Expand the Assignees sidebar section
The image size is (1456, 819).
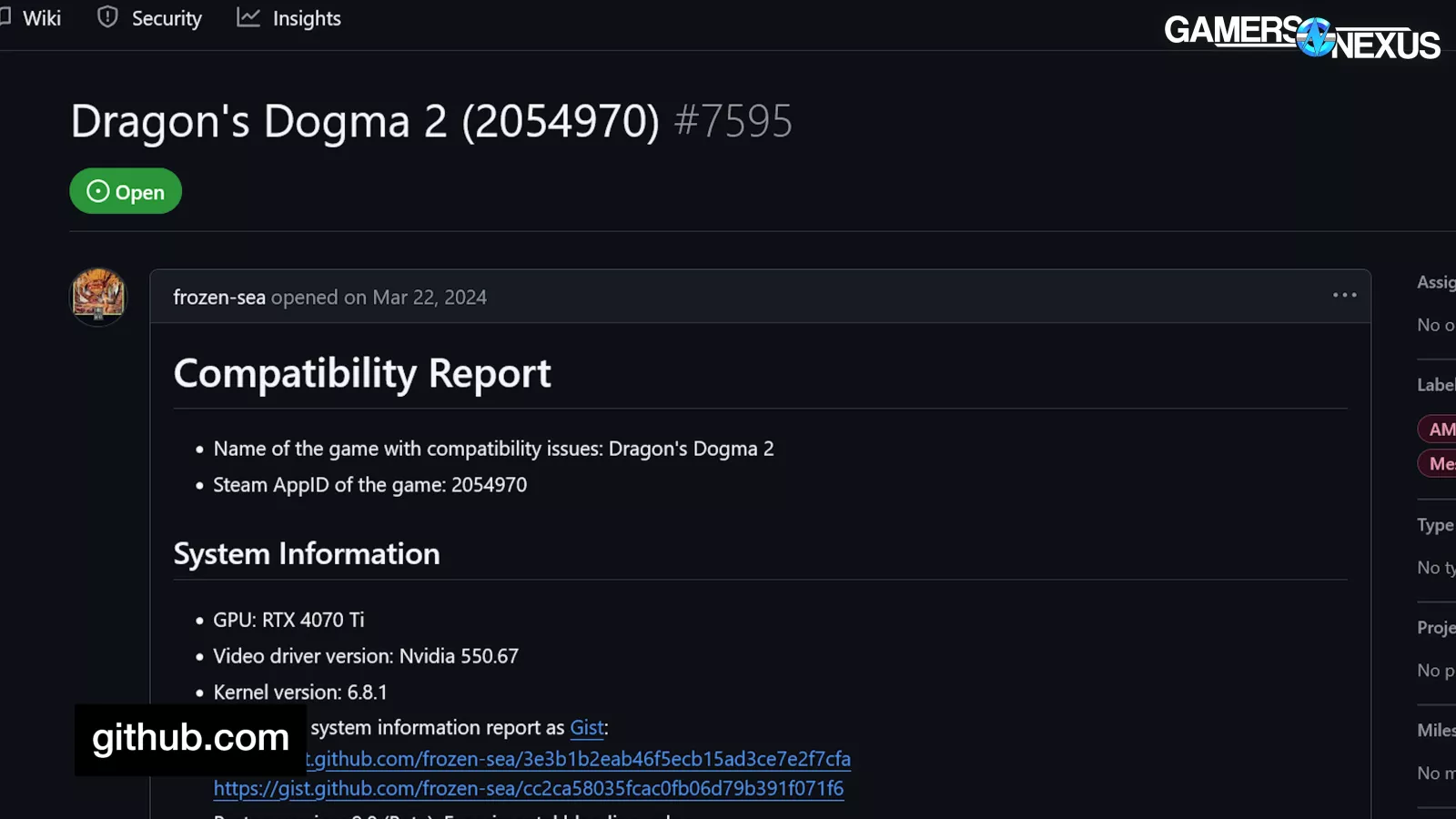coord(1435,283)
